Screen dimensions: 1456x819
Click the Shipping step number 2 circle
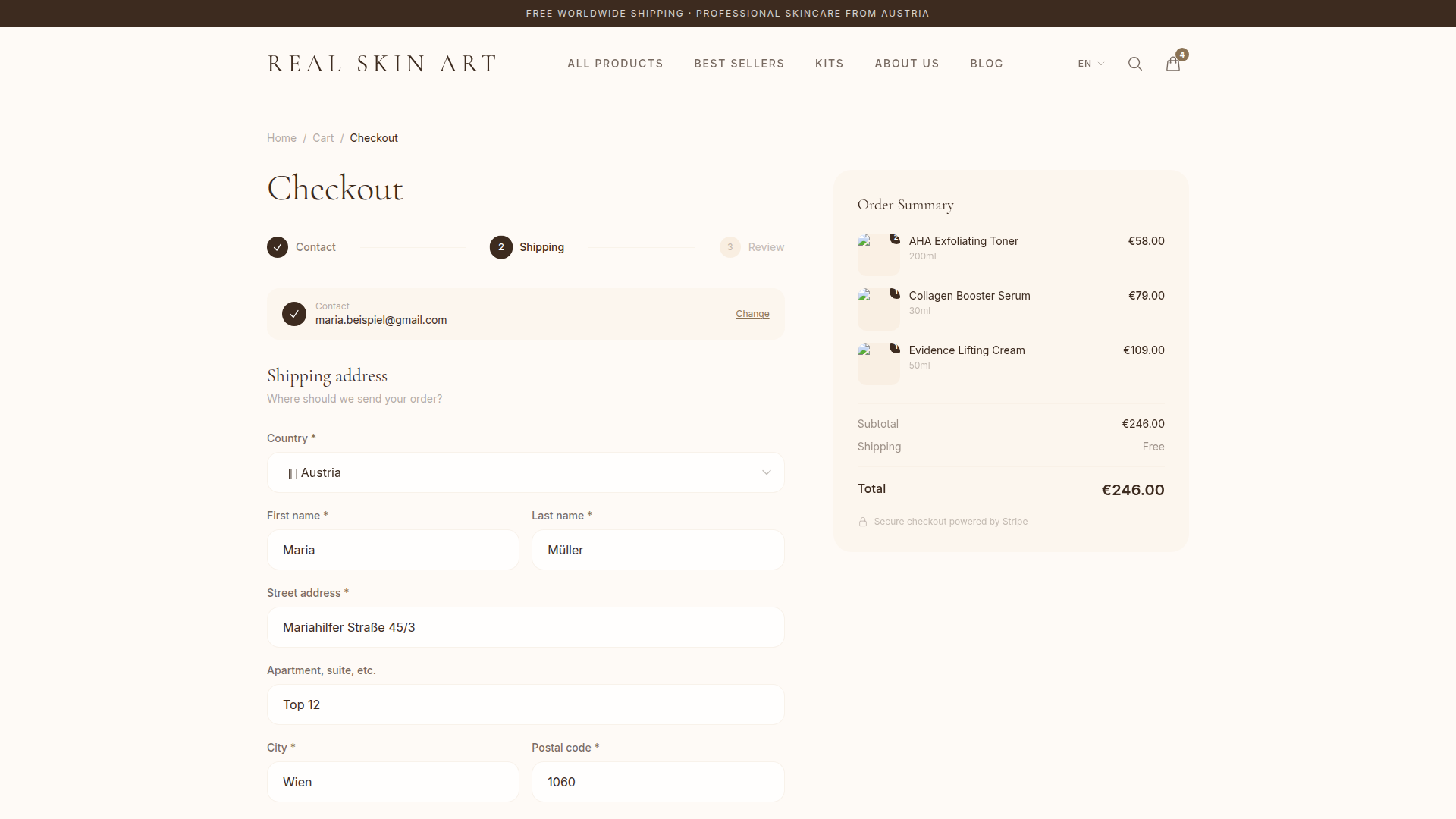click(500, 247)
